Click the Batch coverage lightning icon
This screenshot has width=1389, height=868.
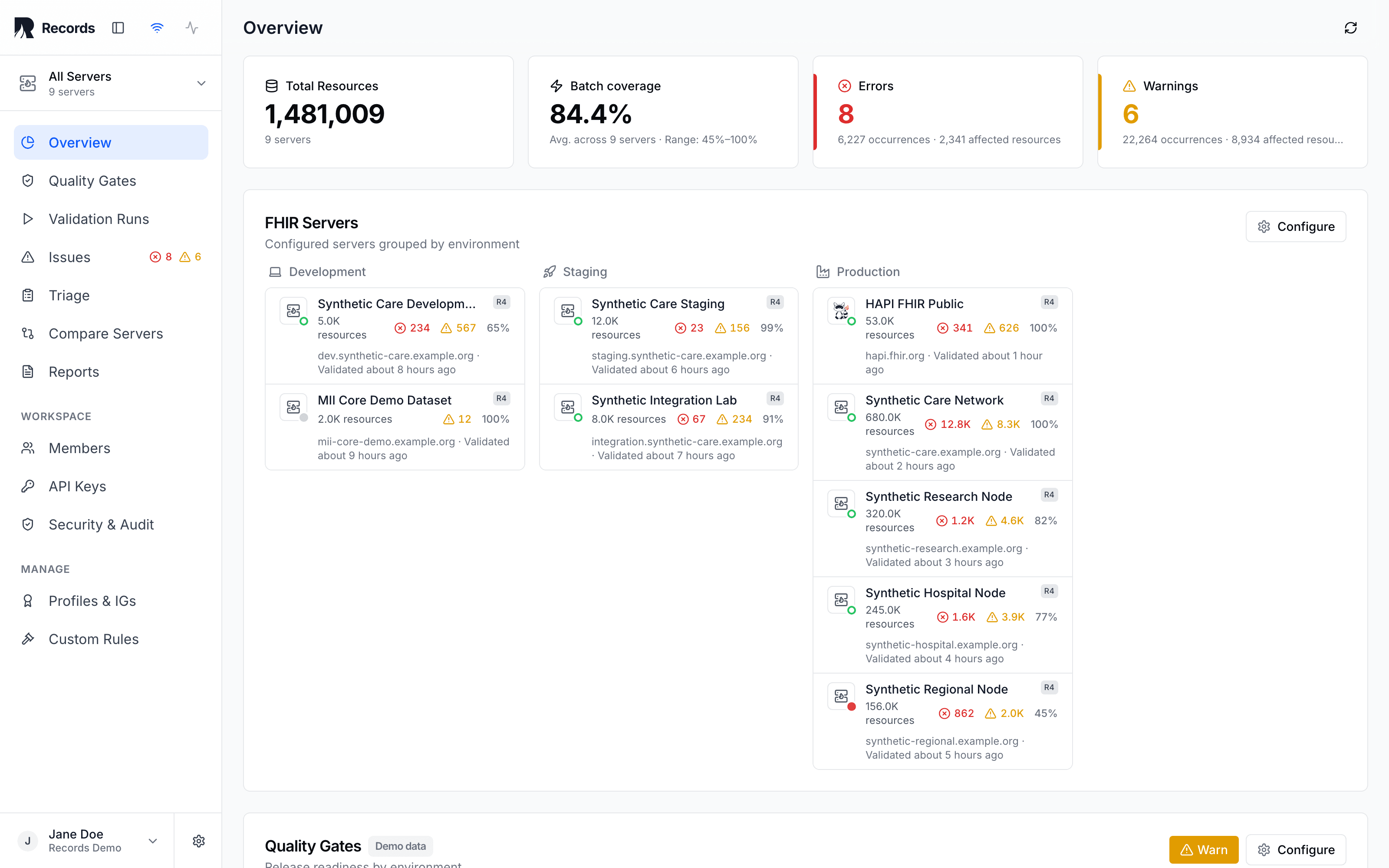tap(556, 86)
